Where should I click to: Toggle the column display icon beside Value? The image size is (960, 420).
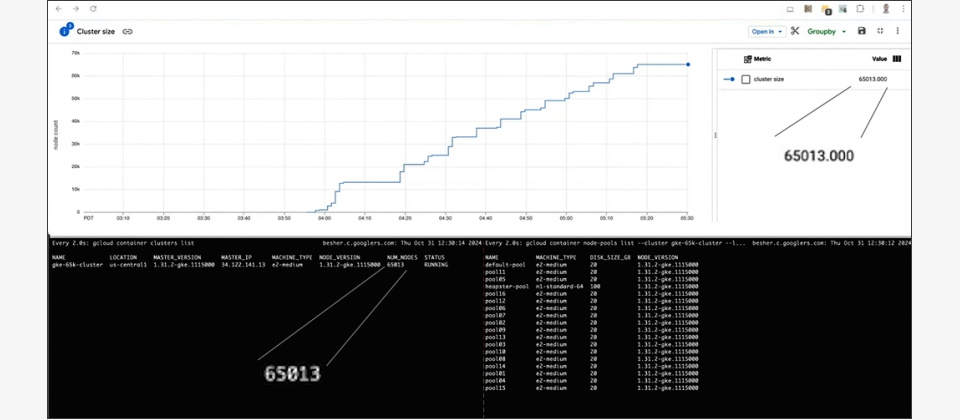pos(897,59)
